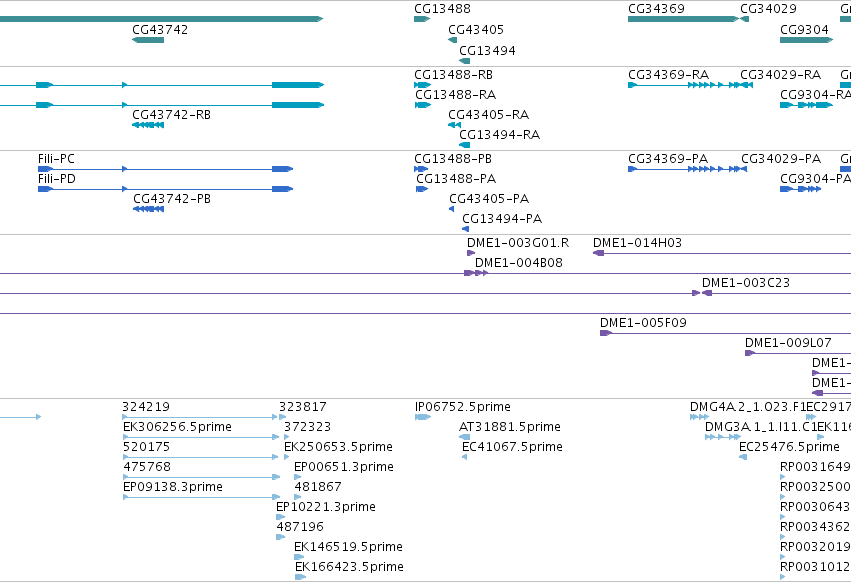The width and height of the screenshot is (851, 582).
Task: Click EST feature 372323
Action: tap(287, 437)
